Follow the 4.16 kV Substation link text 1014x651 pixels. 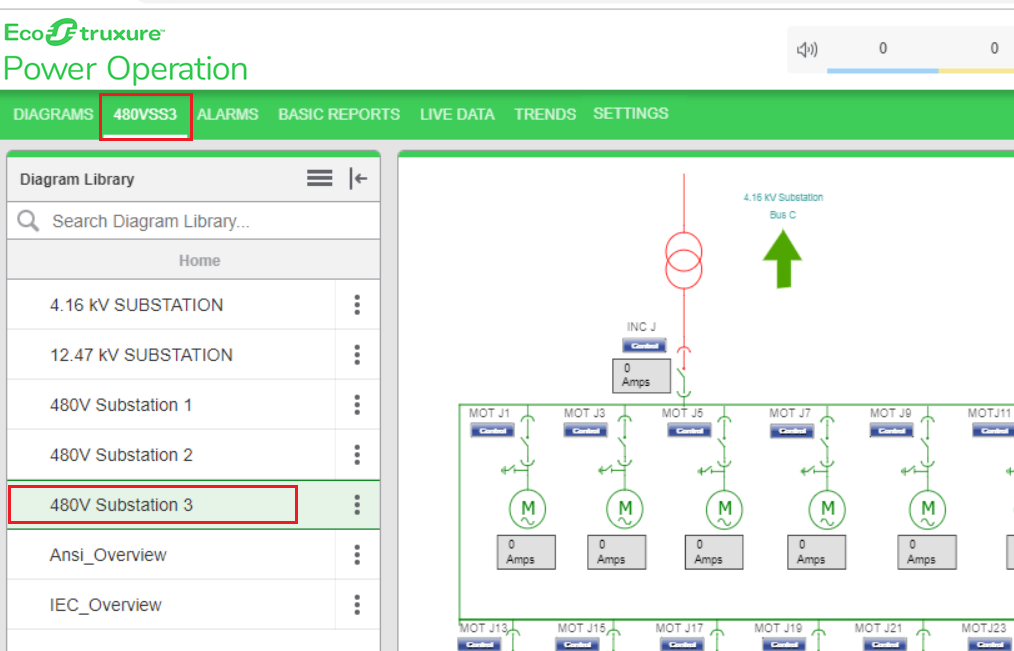(783, 197)
